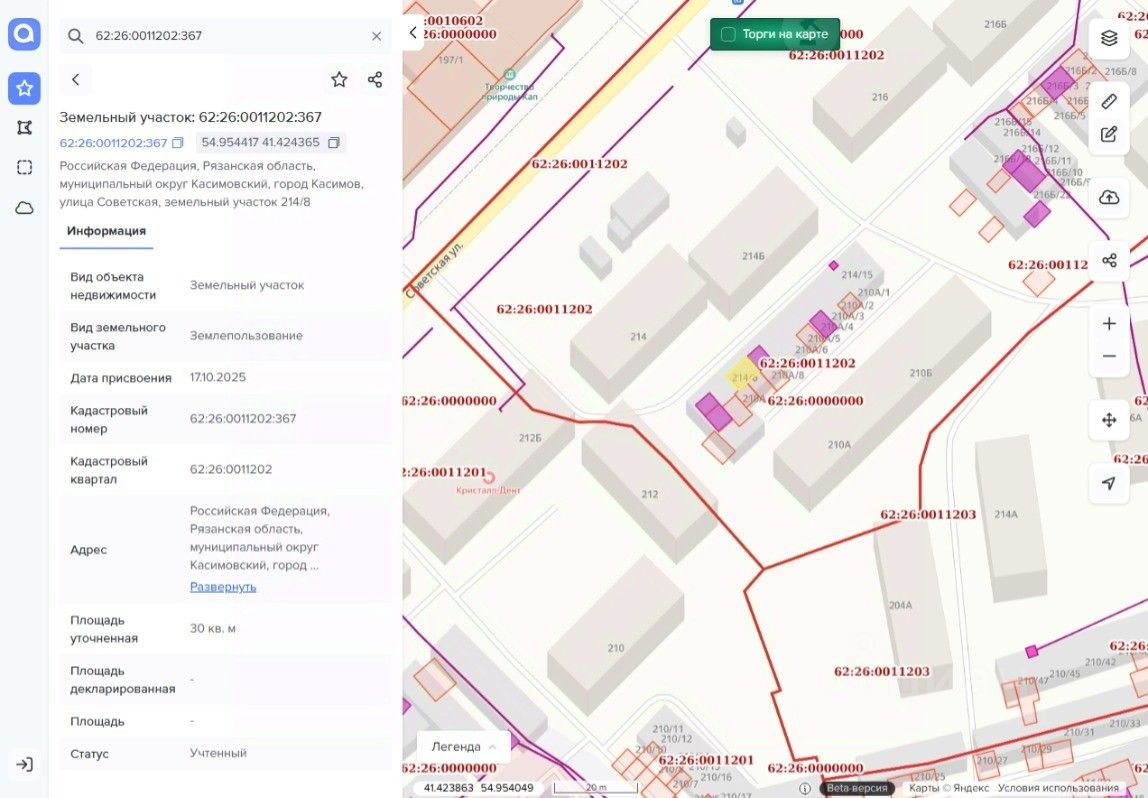Click the magenta parcel near 210/45

pos(1032,652)
